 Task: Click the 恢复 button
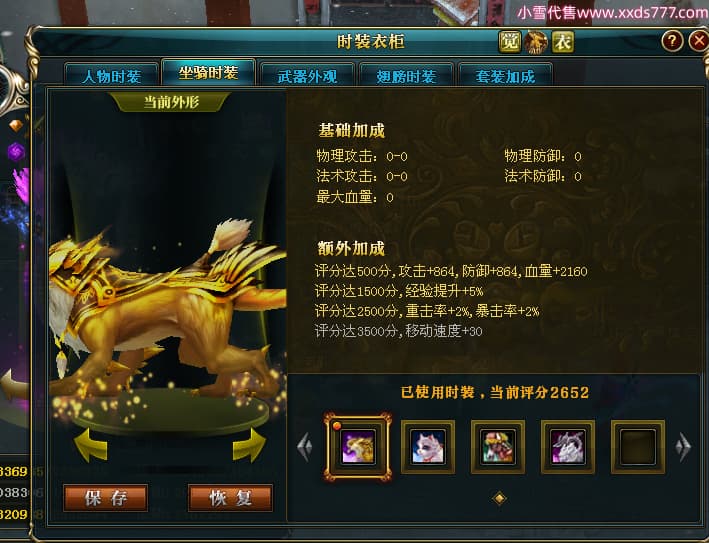pos(230,498)
